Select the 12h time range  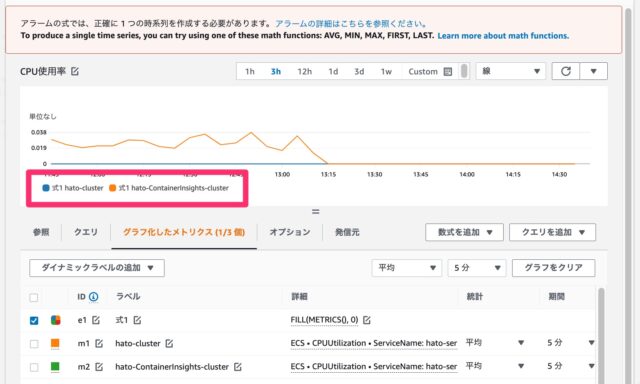point(304,71)
